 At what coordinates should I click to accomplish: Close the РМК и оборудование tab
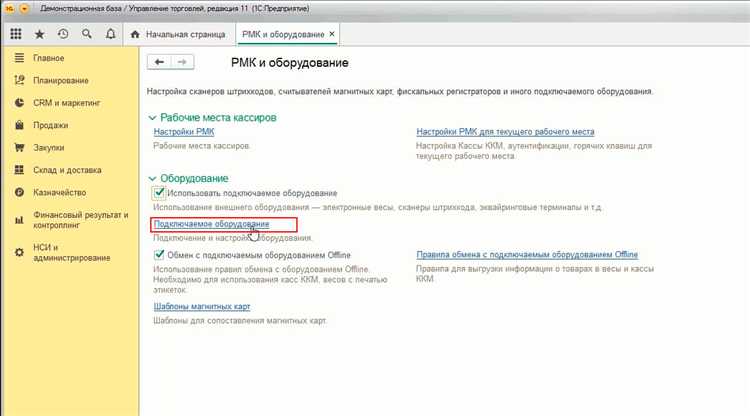tap(331, 34)
